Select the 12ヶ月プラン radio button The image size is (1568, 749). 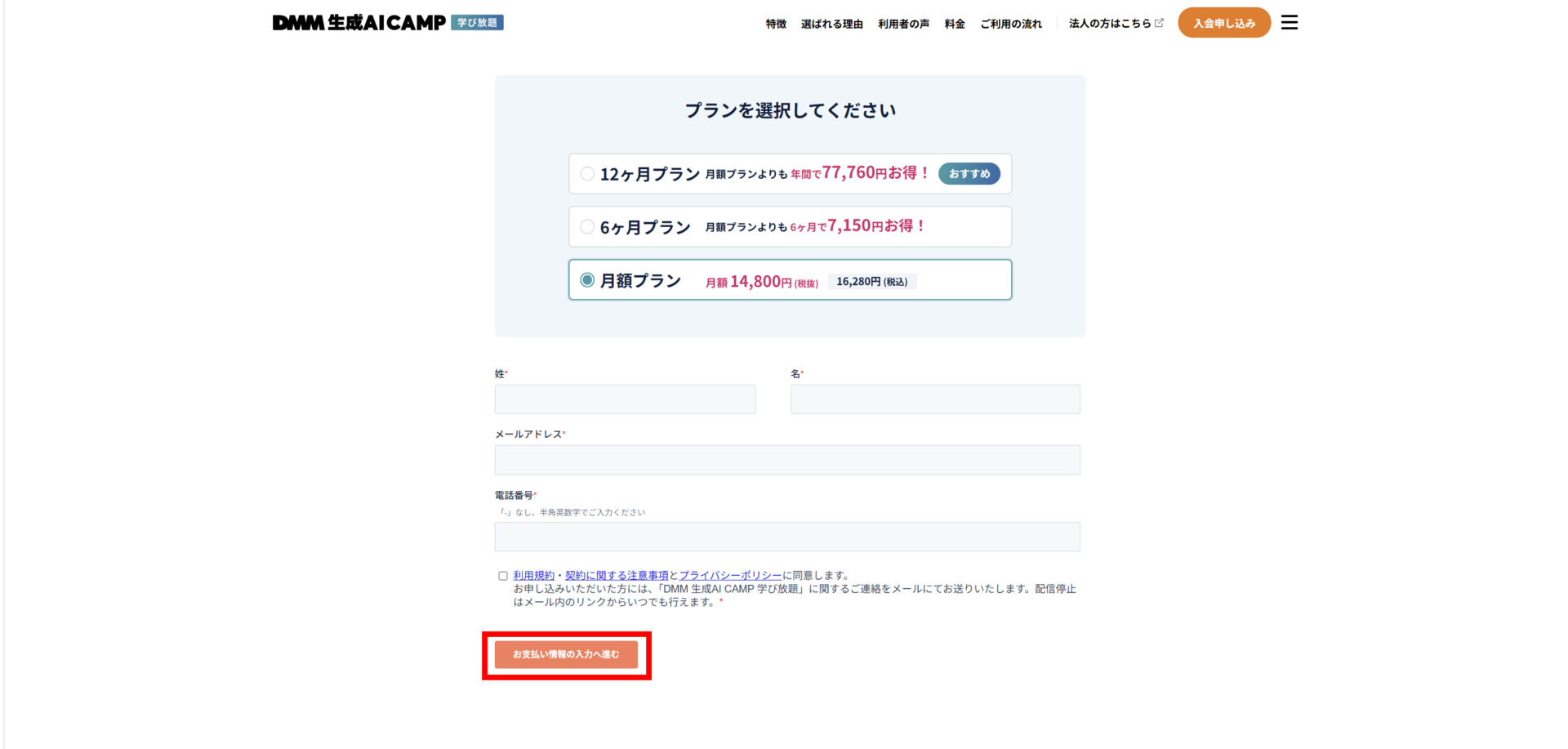587,174
